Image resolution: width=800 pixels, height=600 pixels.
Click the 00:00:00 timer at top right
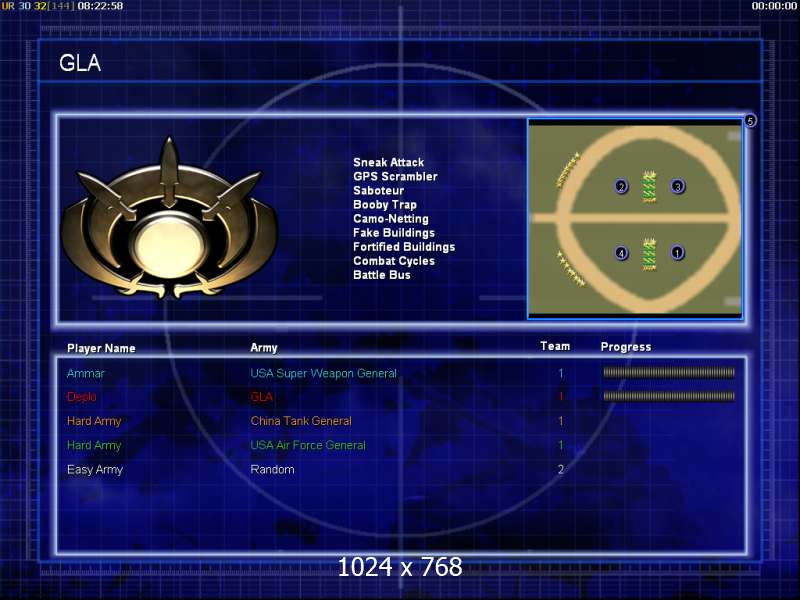pyautogui.click(x=773, y=6)
